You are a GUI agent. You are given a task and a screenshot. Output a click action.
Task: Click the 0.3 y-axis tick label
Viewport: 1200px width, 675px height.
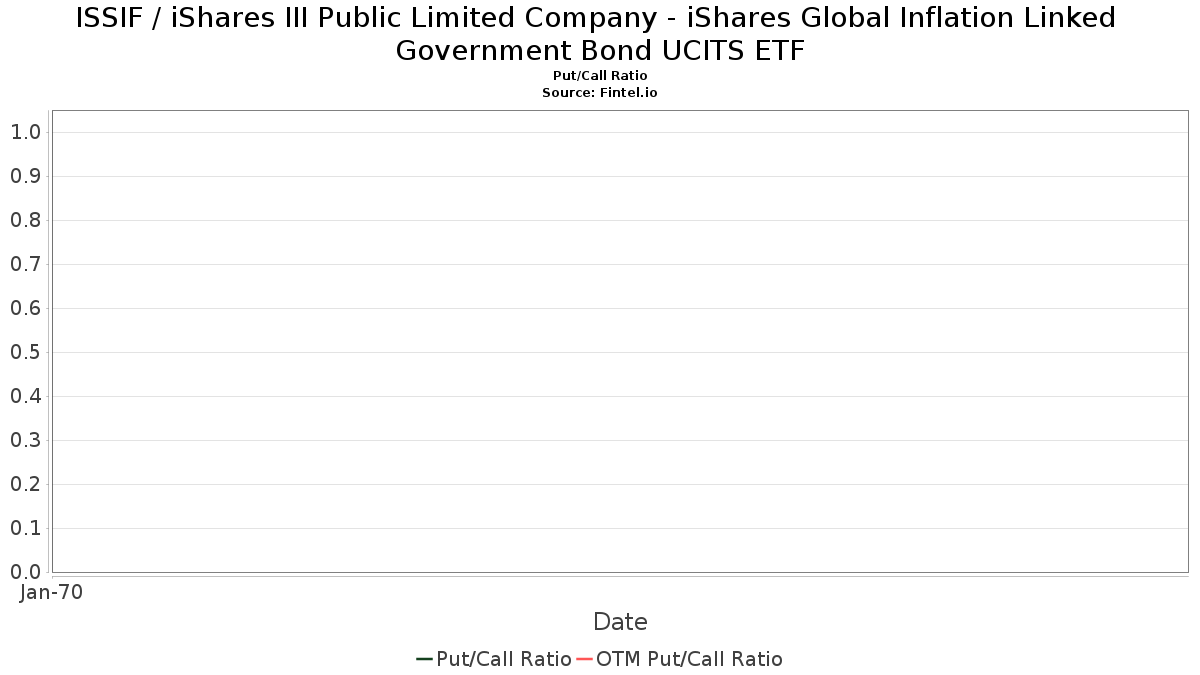[25, 440]
